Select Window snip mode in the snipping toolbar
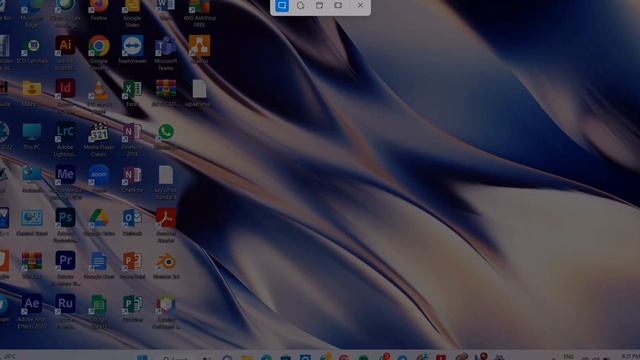 [x=319, y=6]
